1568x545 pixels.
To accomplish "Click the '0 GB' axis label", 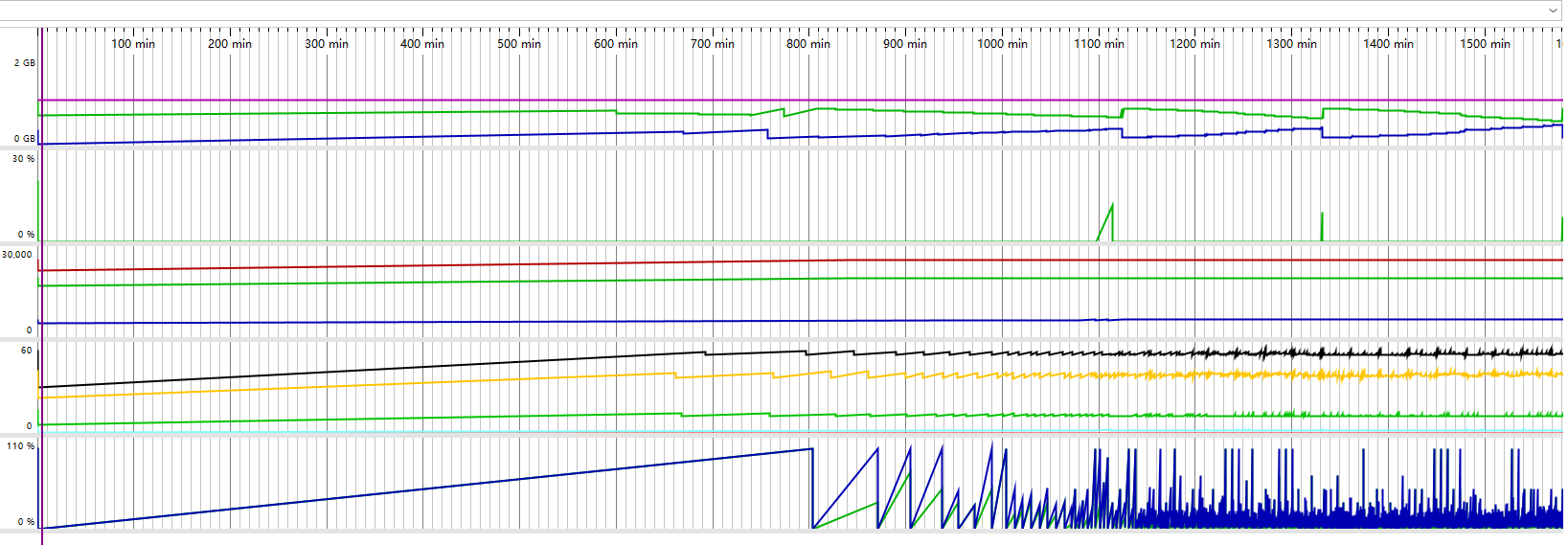I will click(x=25, y=139).
